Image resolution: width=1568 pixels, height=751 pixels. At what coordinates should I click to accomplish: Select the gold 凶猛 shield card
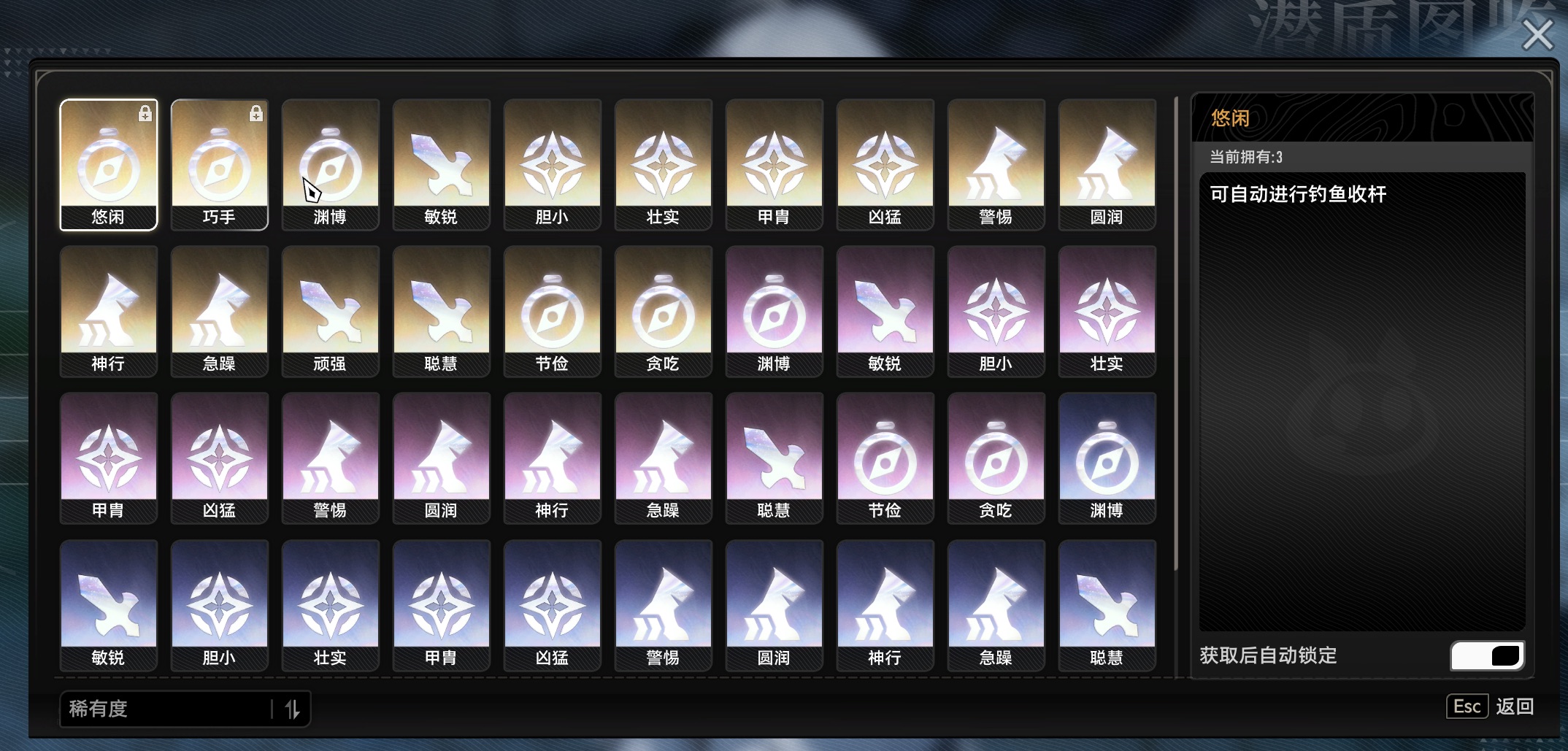pyautogui.click(x=885, y=165)
